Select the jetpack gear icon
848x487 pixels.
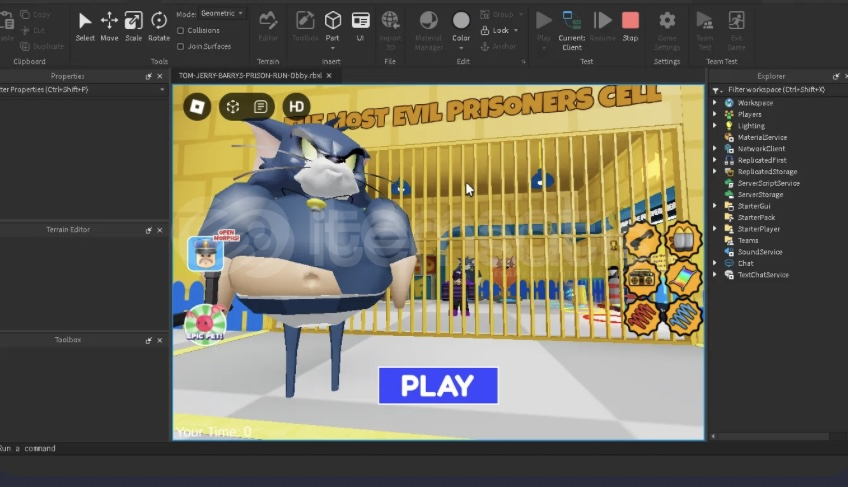[683, 239]
